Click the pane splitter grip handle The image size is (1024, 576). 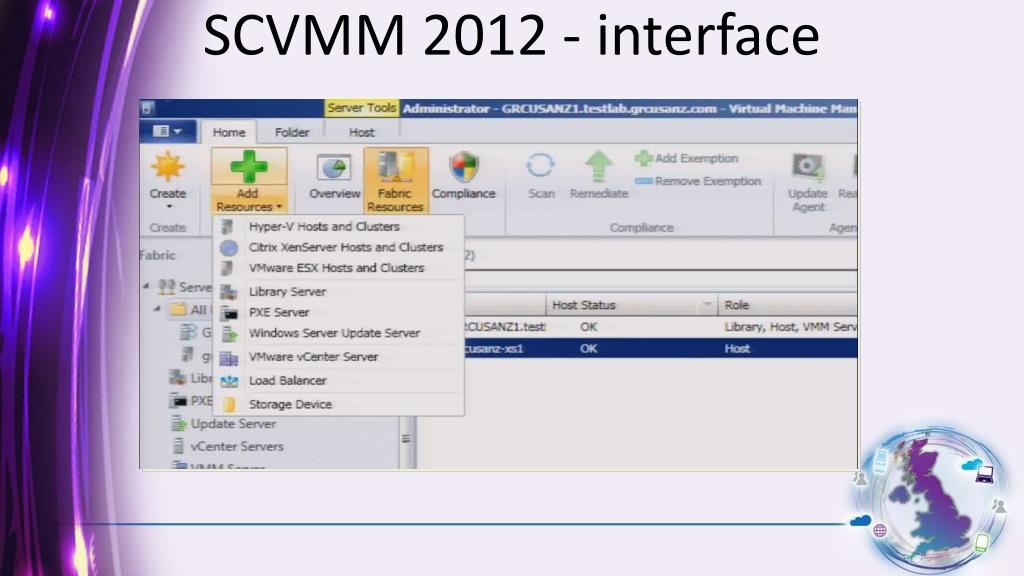406,439
